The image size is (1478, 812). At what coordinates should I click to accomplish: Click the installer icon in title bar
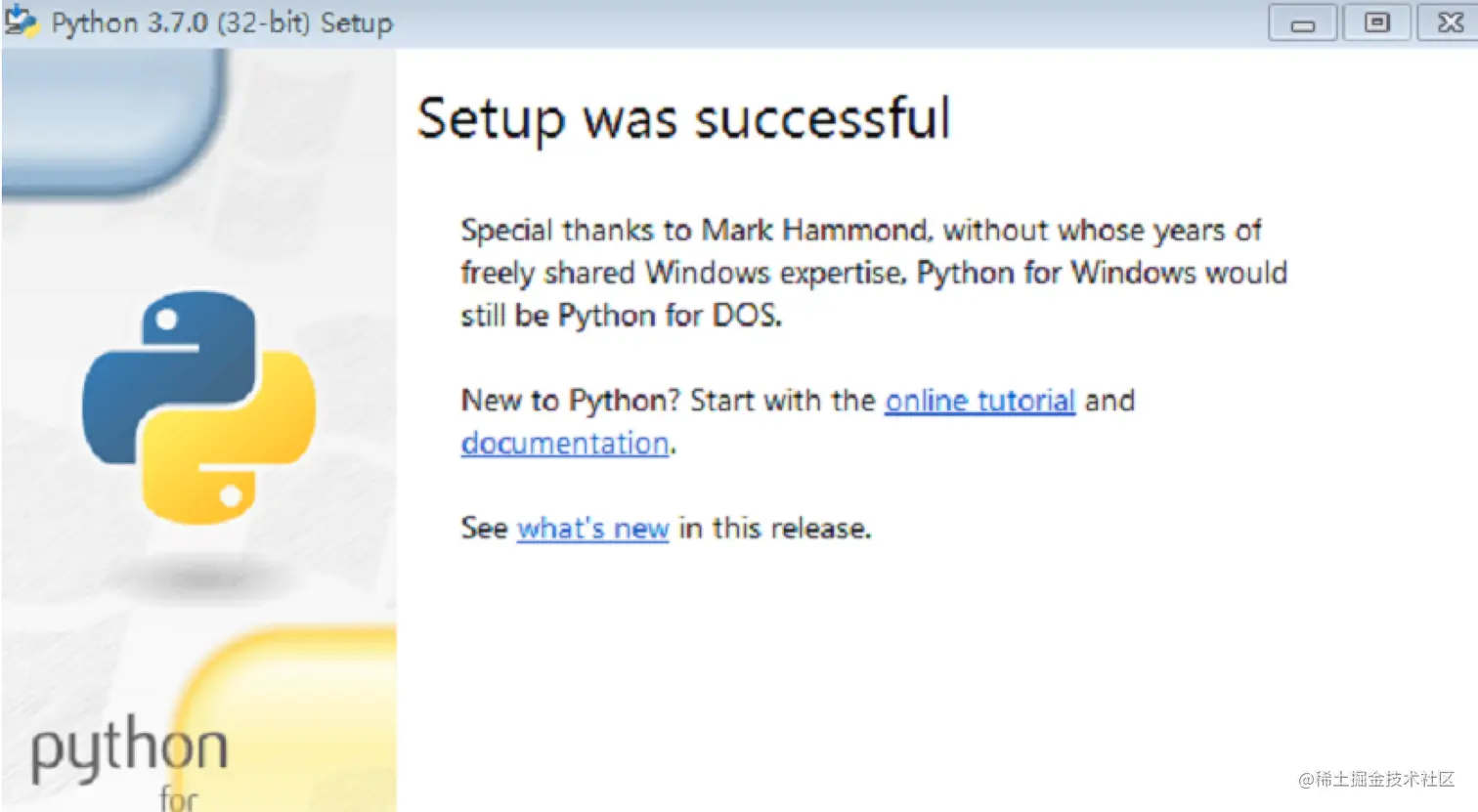tap(21, 21)
